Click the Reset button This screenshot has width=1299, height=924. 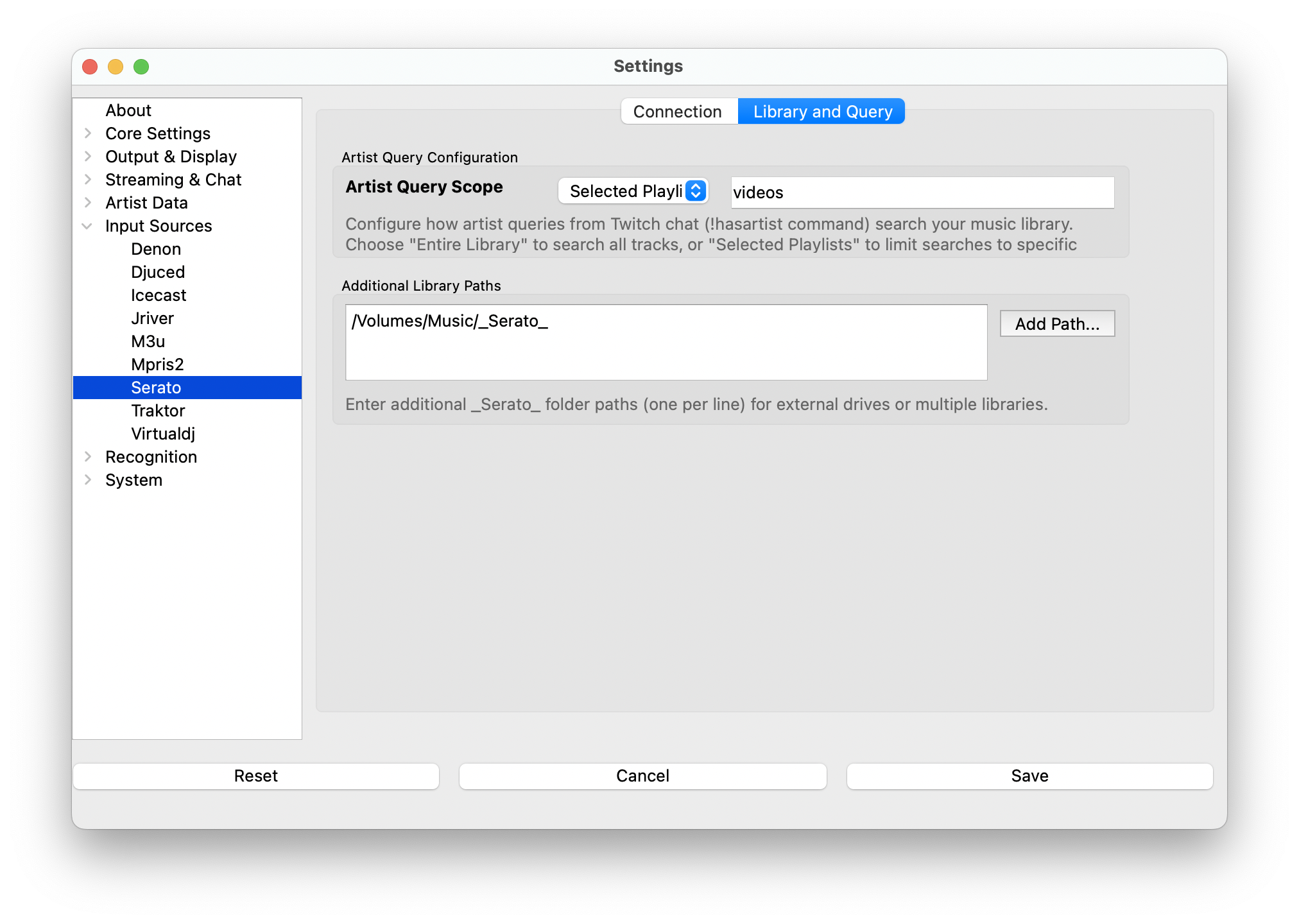[255, 776]
